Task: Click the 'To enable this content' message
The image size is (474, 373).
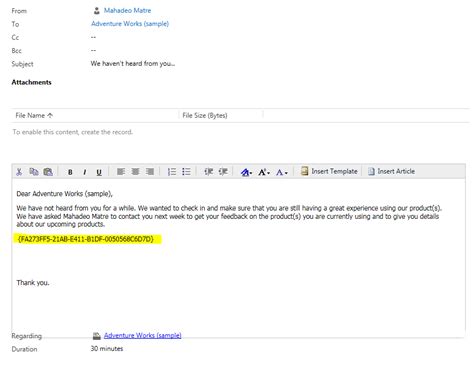Action: (x=73, y=132)
